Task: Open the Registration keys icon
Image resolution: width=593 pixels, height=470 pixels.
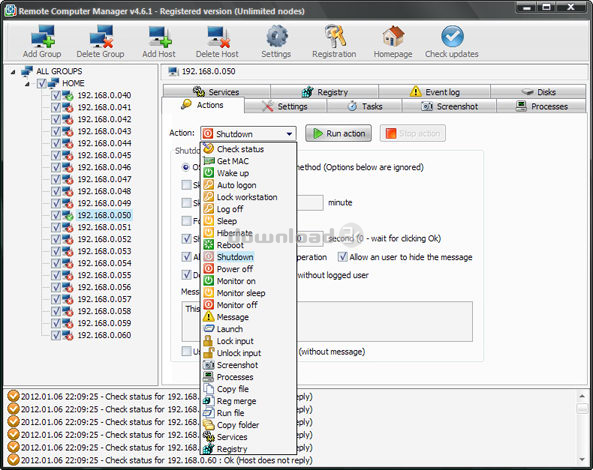Action: click(x=335, y=36)
